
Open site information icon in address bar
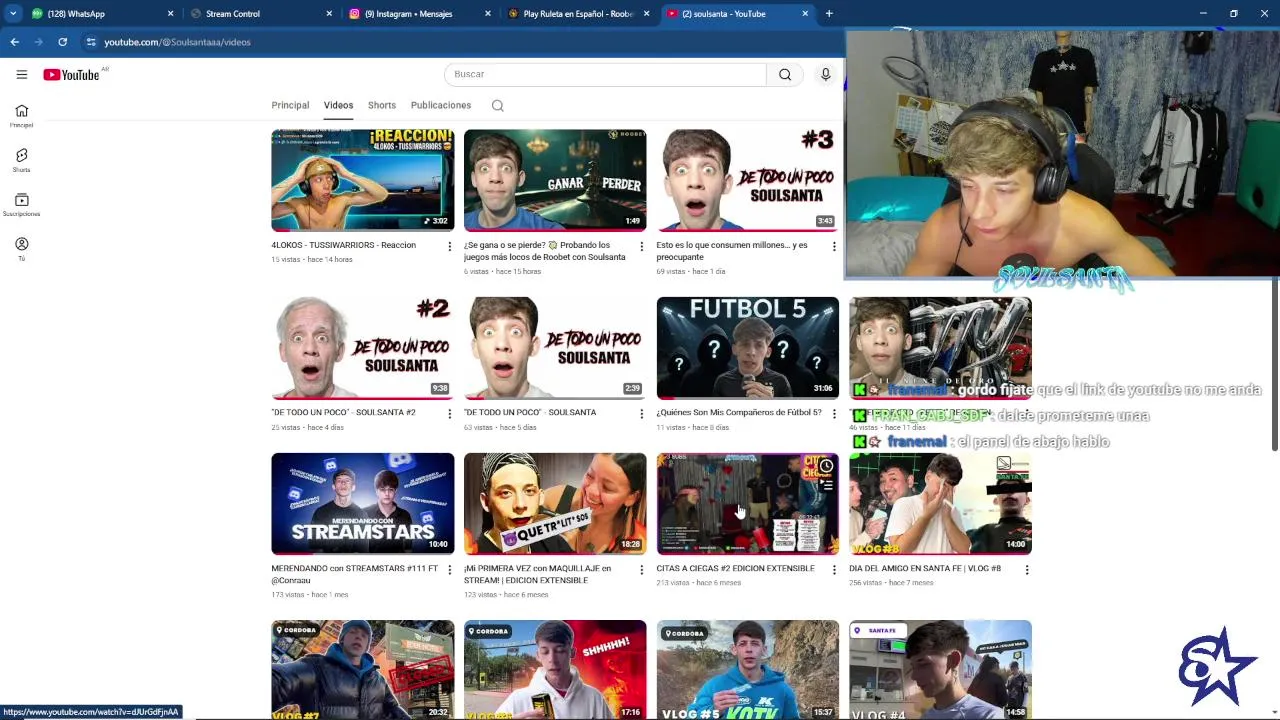click(x=91, y=42)
